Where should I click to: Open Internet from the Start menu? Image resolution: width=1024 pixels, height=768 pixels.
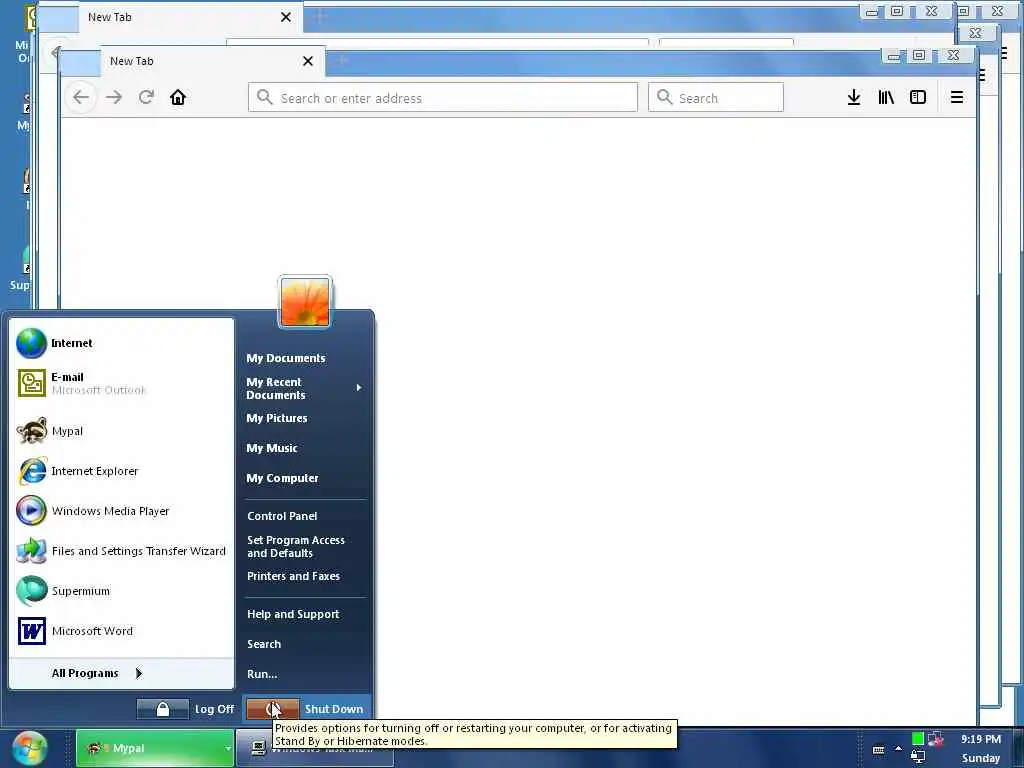pyautogui.click(x=121, y=344)
